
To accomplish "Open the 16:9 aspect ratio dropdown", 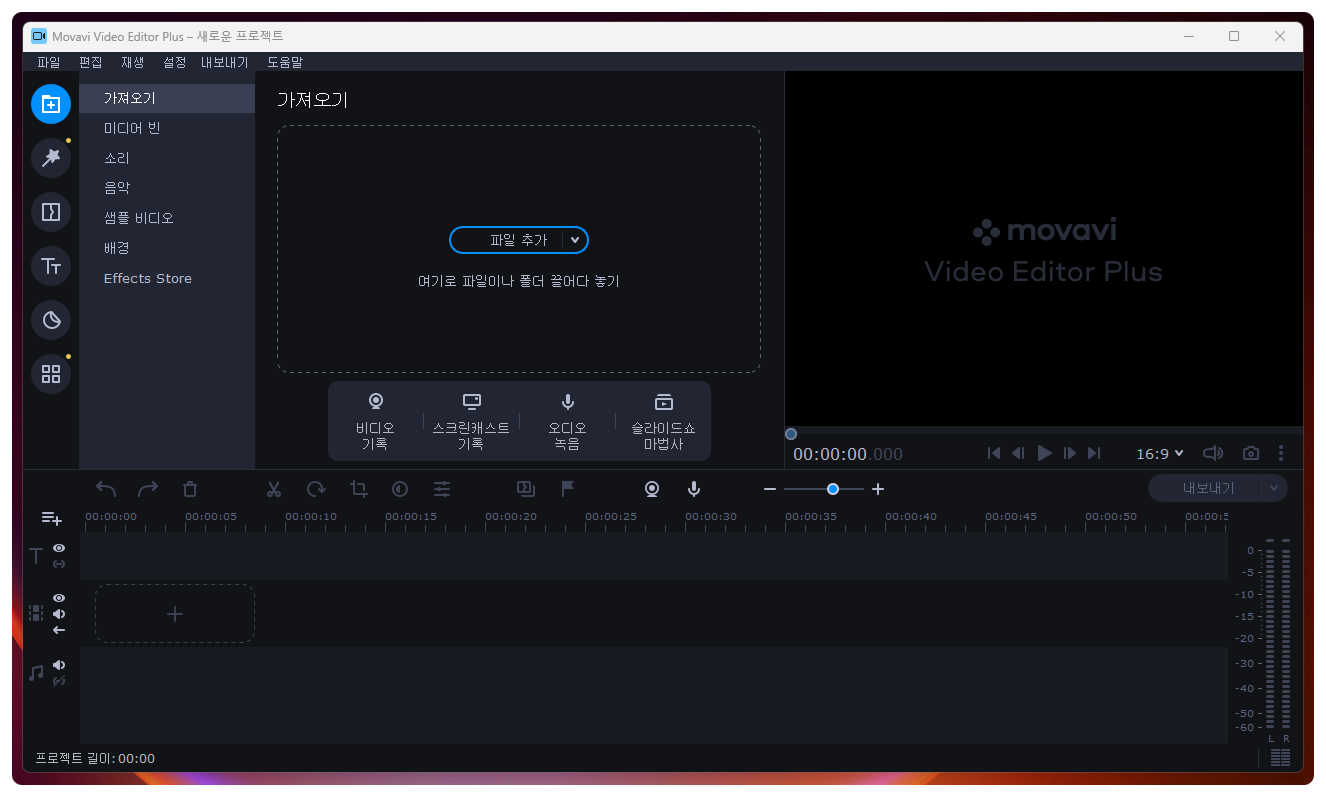I will click(x=1160, y=454).
